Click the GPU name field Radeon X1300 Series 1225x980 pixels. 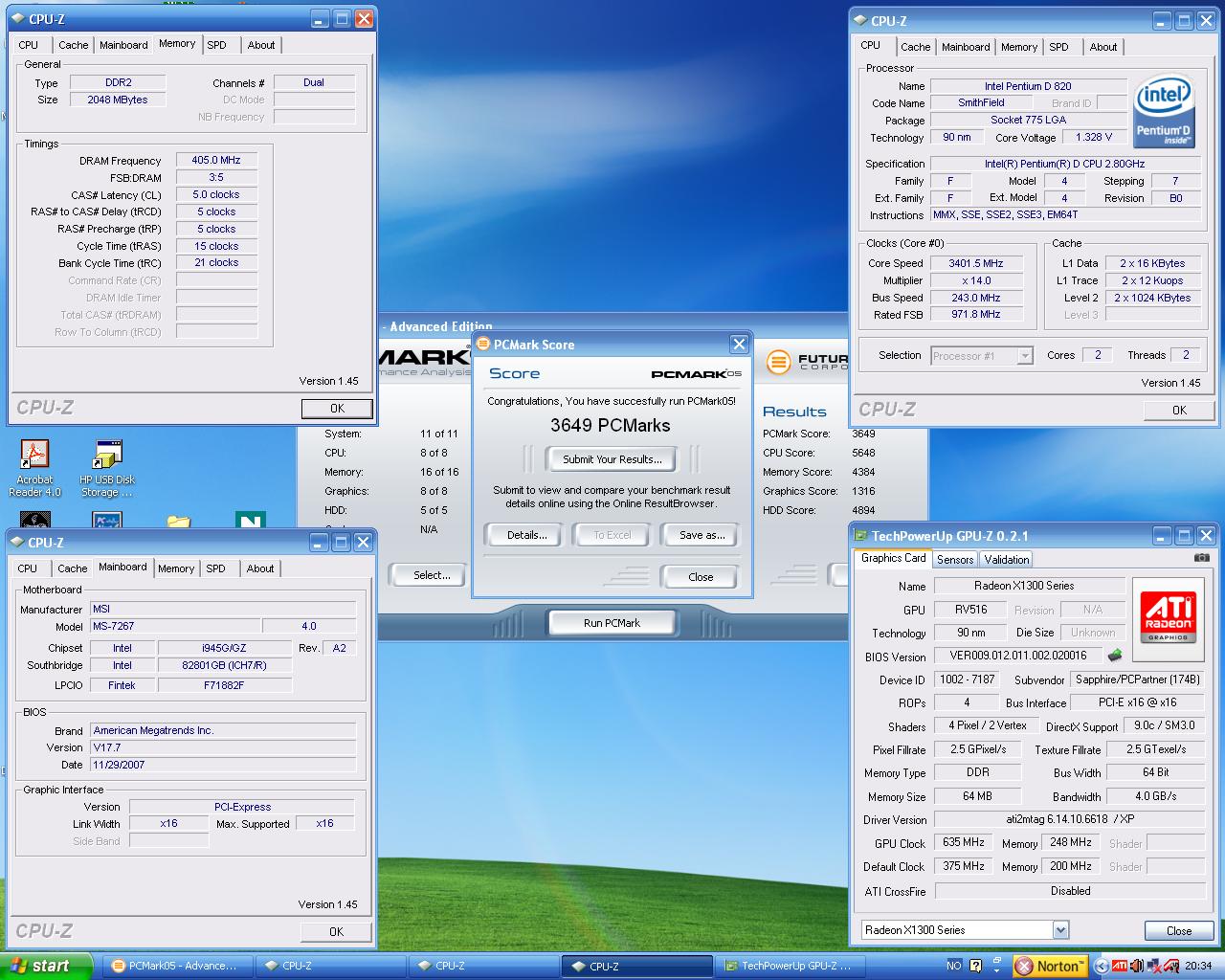[1029, 586]
